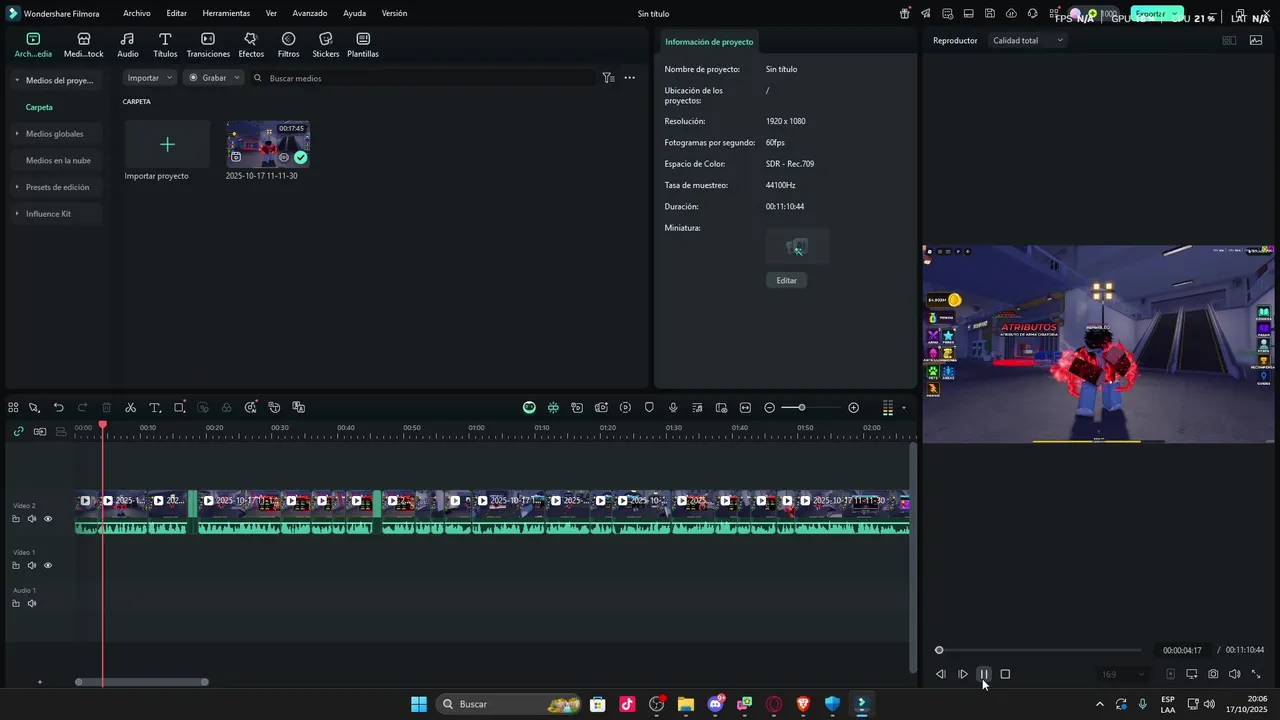Viewport: 1280px width, 720px height.
Task: Expand Presets de edición tree item
Action: tap(17, 187)
